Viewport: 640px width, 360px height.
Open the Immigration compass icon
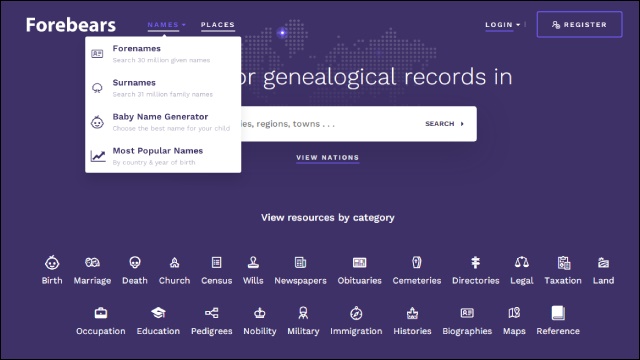[x=356, y=313]
